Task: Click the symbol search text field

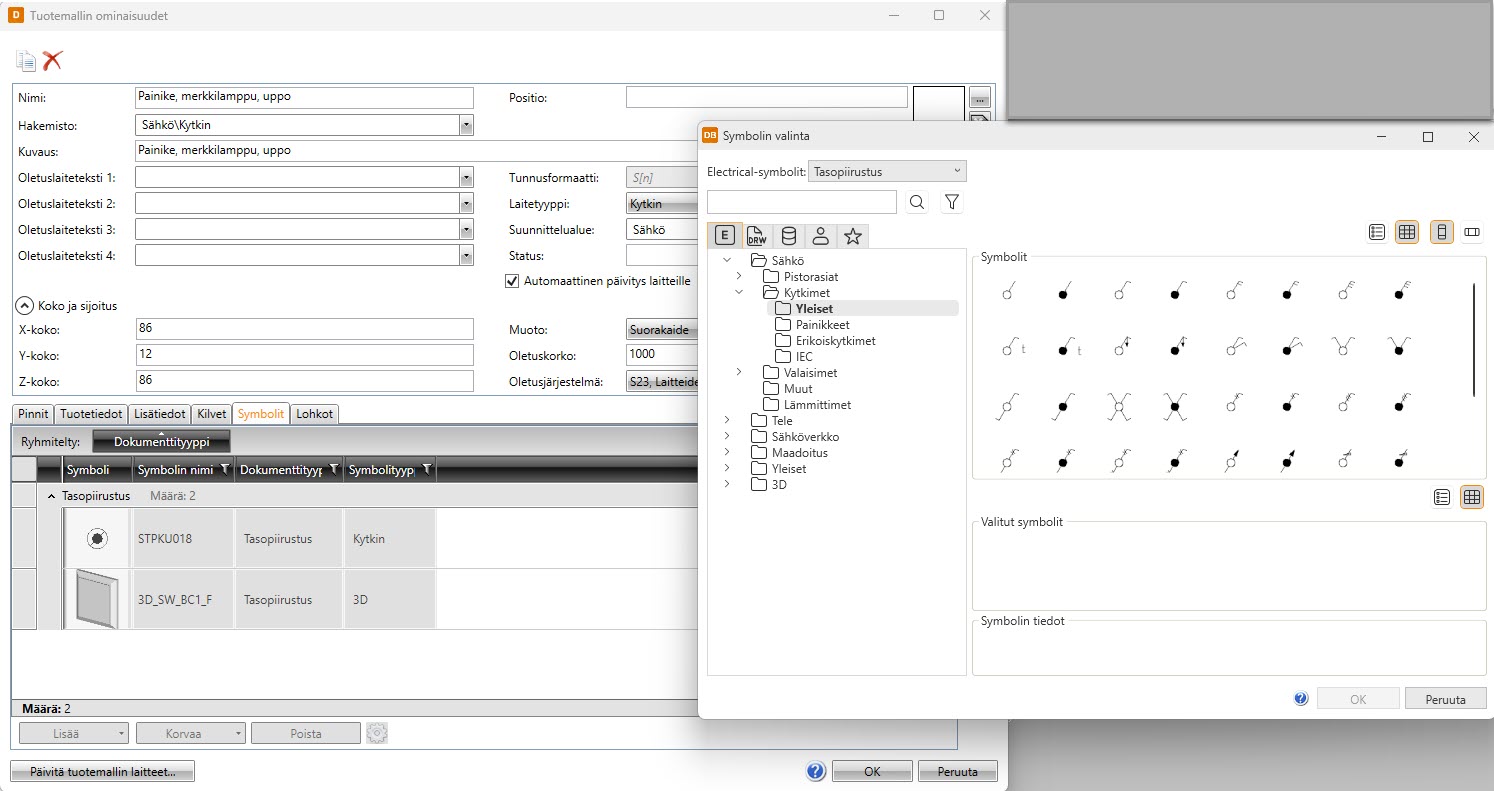Action: [802, 202]
